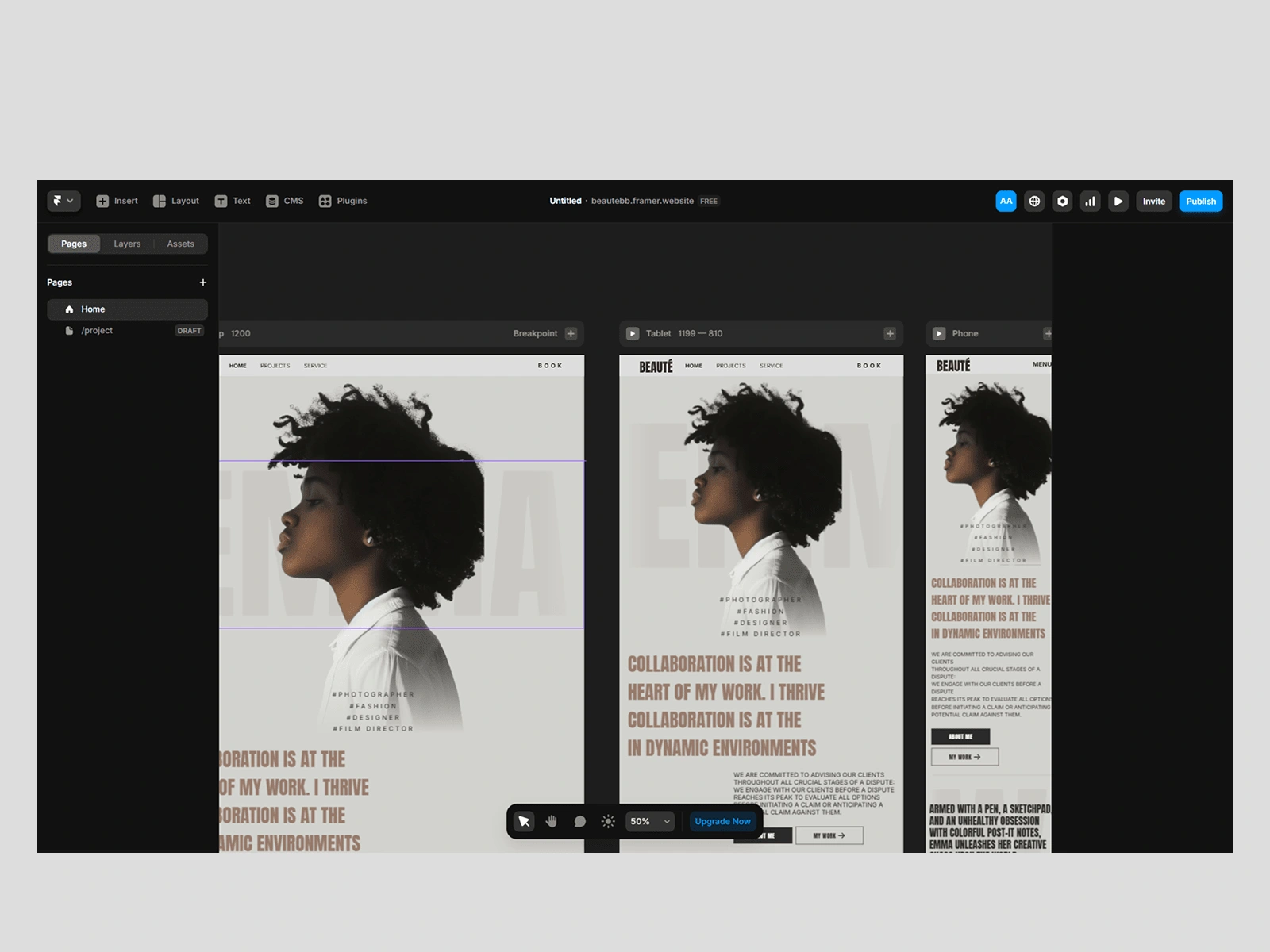Image resolution: width=1270 pixels, height=952 pixels.
Task: Select the Text tool
Action: click(232, 201)
